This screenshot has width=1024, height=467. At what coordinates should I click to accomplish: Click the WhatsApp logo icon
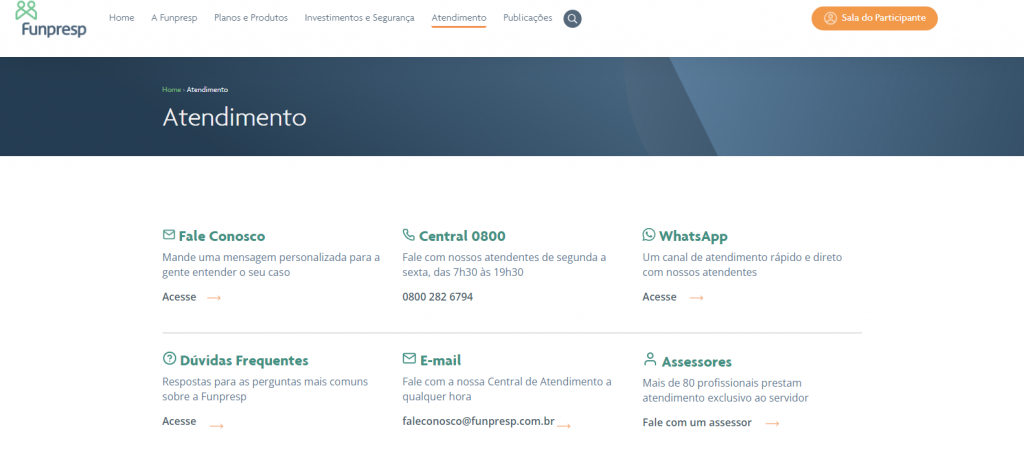(x=649, y=235)
